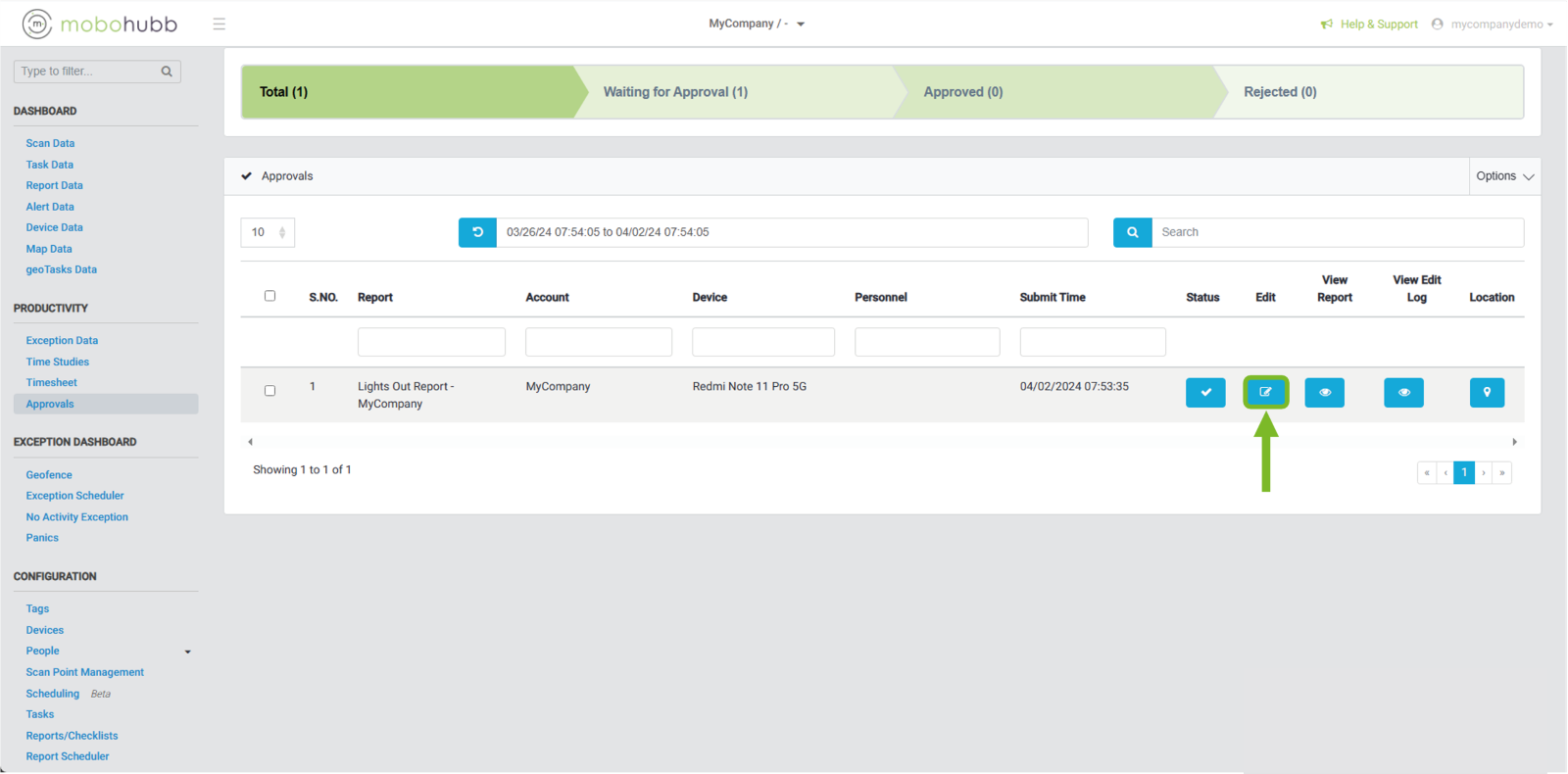Open Timesheet in the sidebar

tap(51, 383)
